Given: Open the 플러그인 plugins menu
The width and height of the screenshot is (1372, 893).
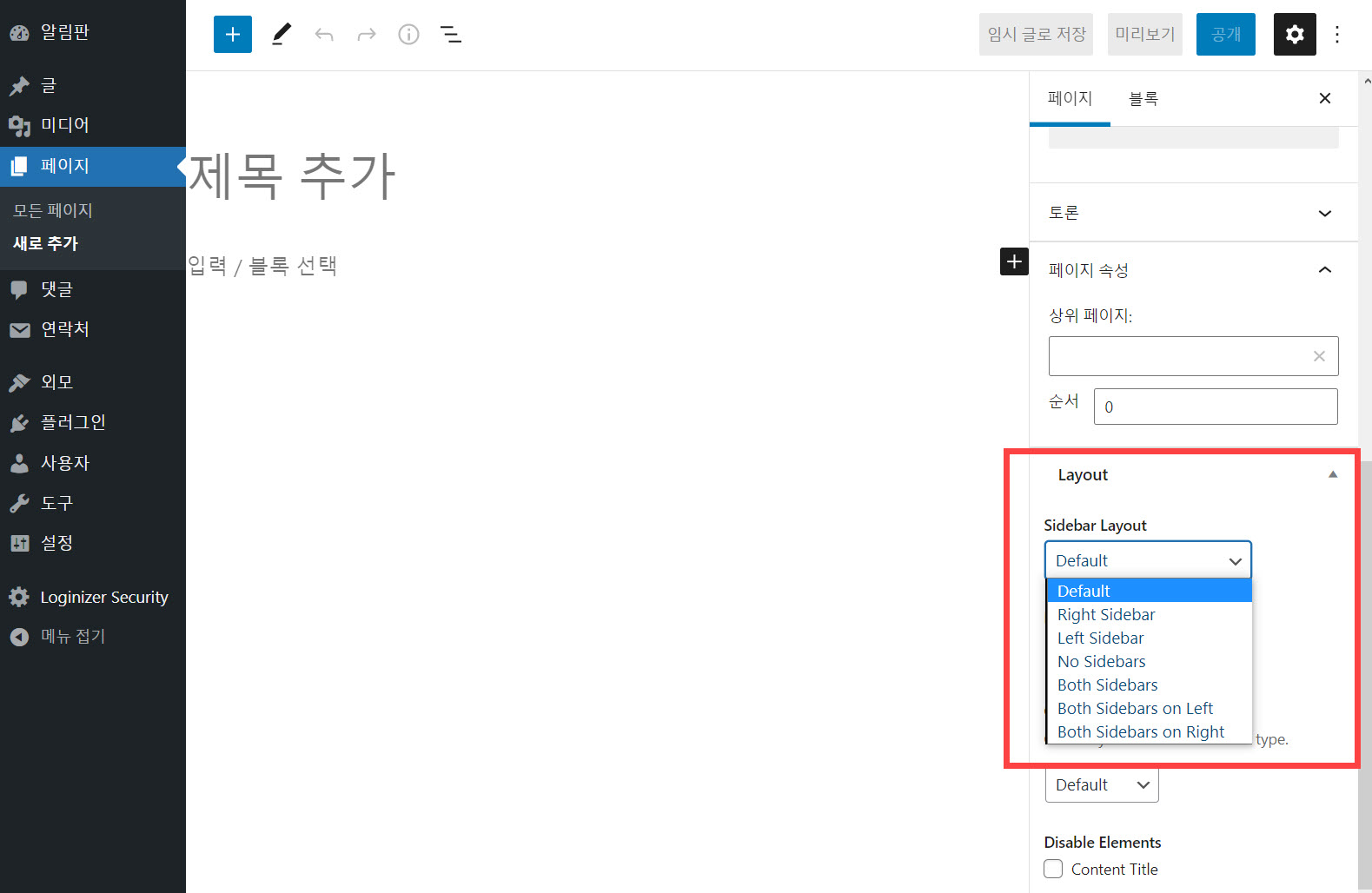Looking at the screenshot, I should [x=93, y=422].
